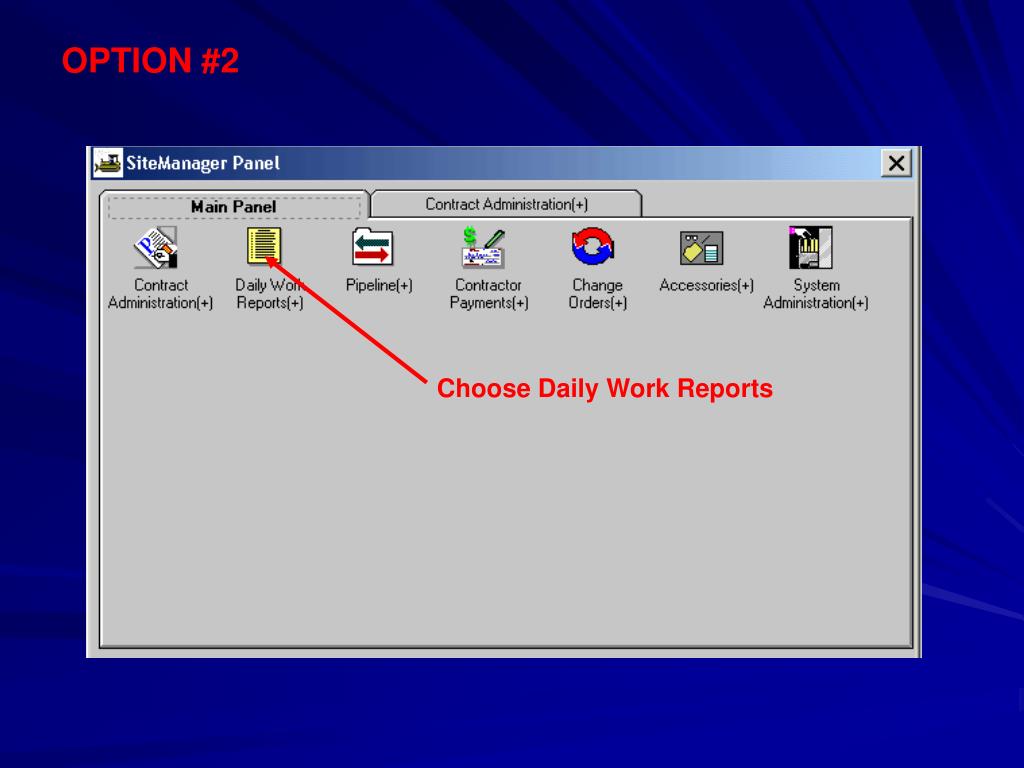The height and width of the screenshot is (768, 1024).
Task: Open the Contractor Payments check icon
Action: pos(483,248)
